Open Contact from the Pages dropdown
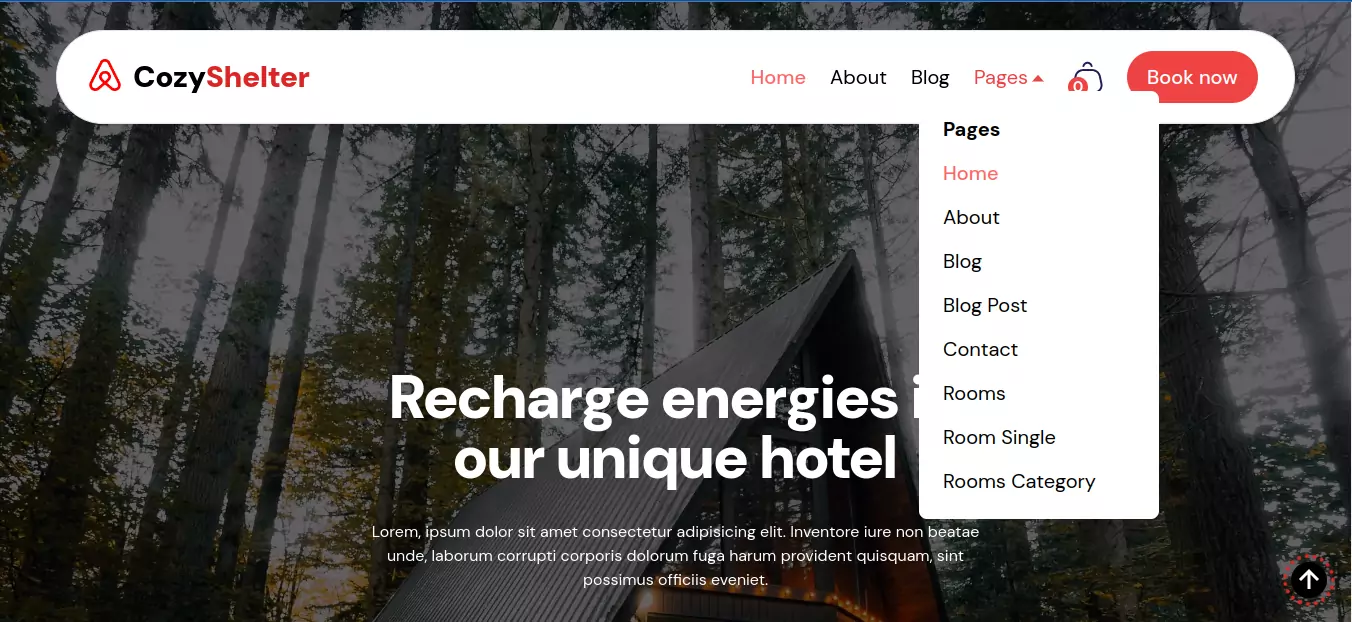Image resolution: width=1352 pixels, height=622 pixels. point(980,349)
